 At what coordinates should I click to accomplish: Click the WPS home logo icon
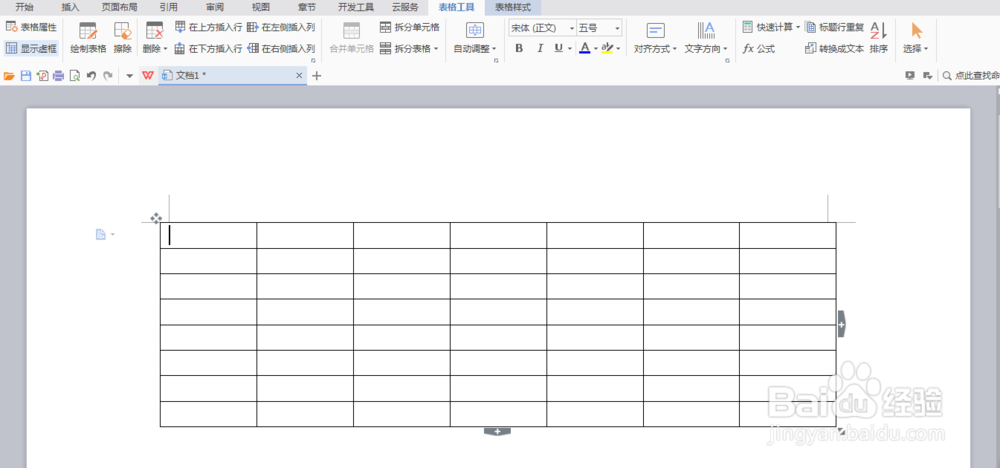click(x=148, y=76)
